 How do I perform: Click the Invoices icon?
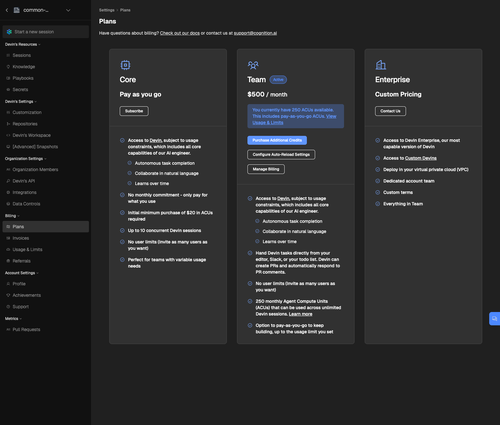pyautogui.click(x=8, y=238)
